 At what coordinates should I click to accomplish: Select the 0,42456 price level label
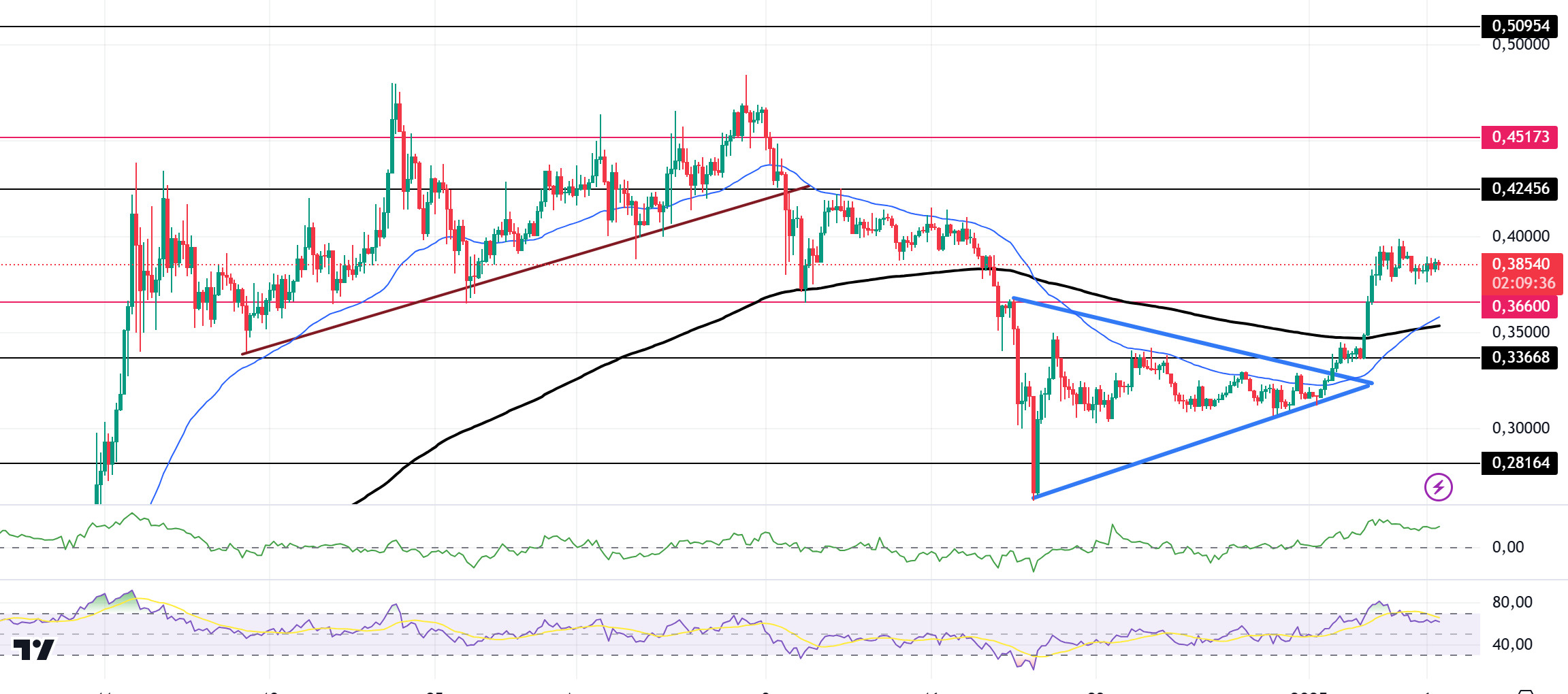(1520, 188)
